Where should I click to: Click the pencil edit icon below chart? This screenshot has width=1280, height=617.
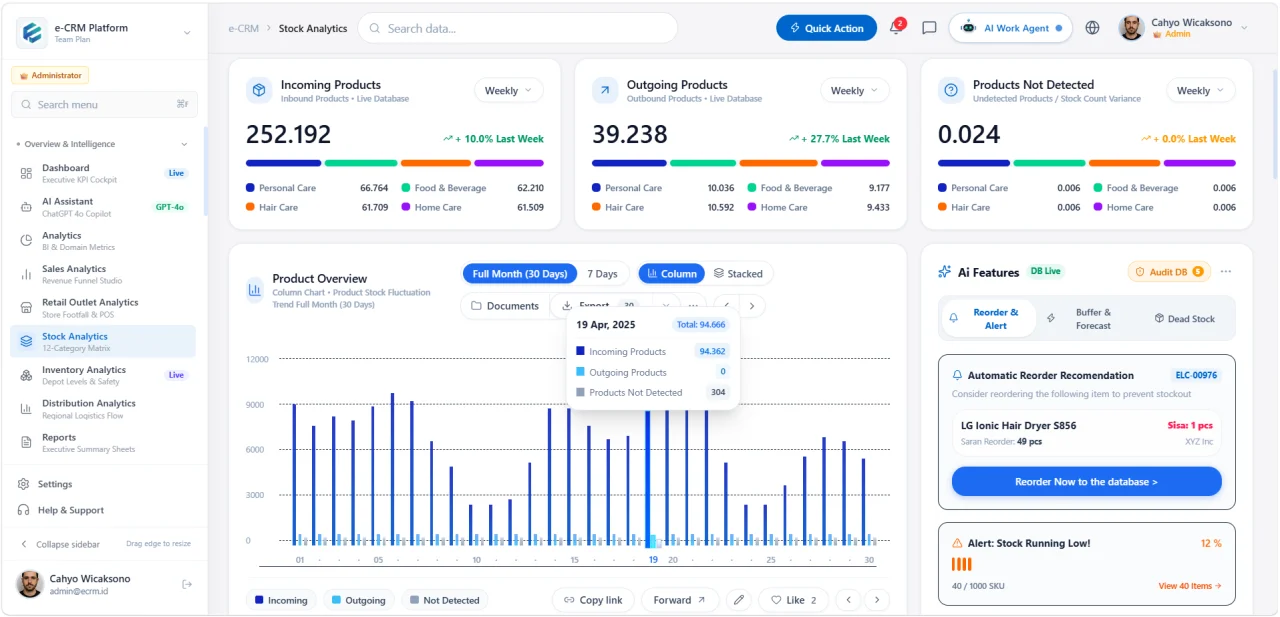[739, 600]
